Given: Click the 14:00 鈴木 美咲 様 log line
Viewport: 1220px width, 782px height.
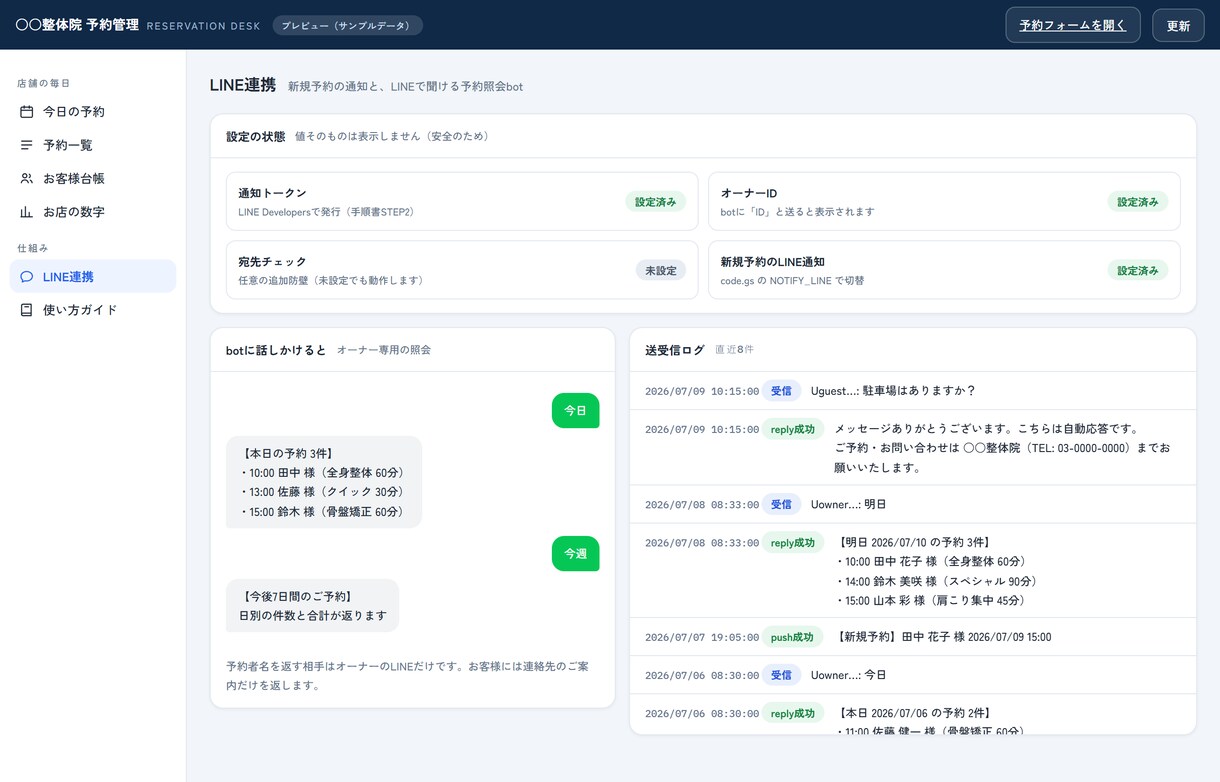Looking at the screenshot, I should pyautogui.click(x=936, y=581).
